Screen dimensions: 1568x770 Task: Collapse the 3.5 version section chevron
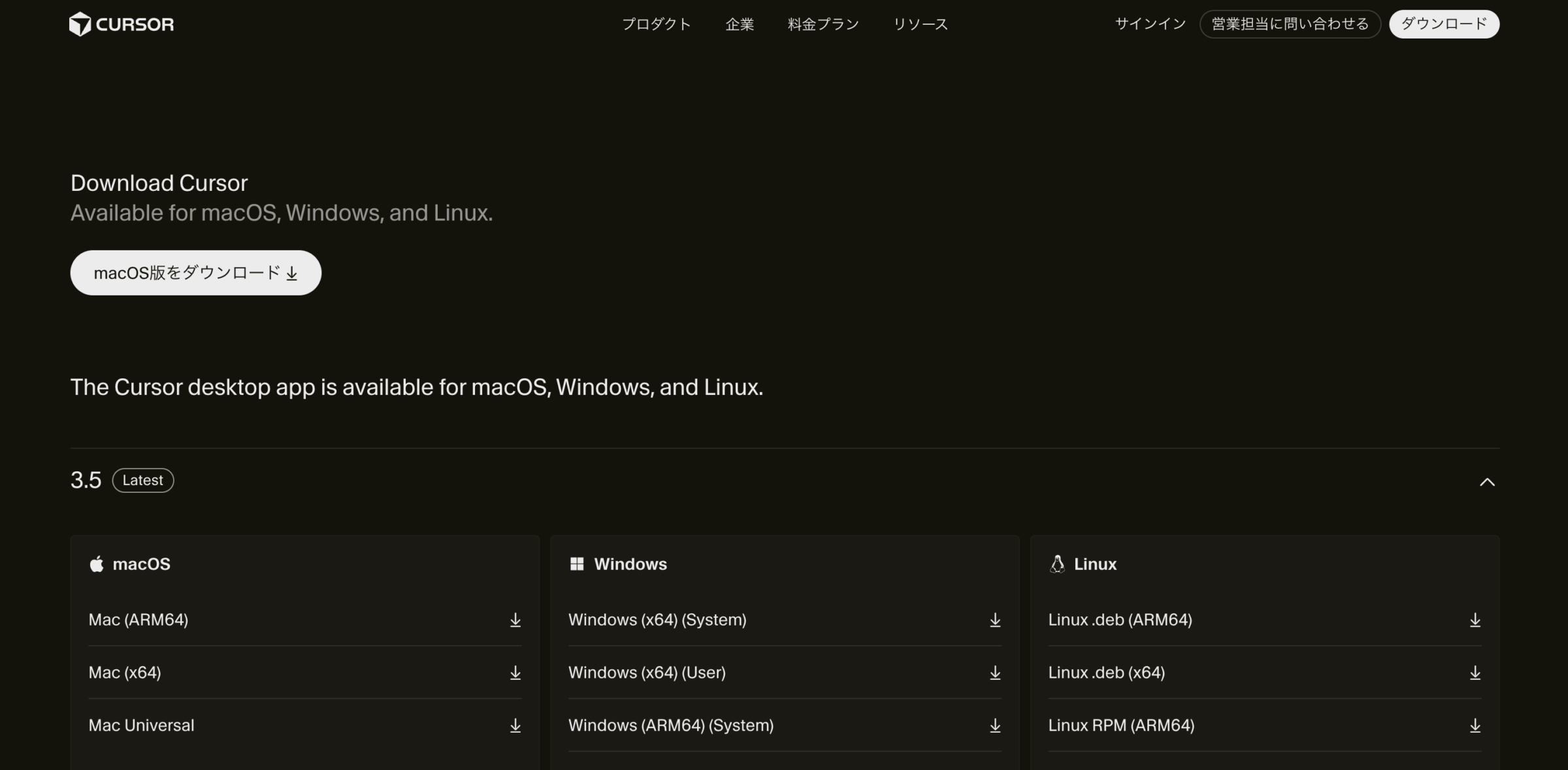[x=1487, y=482]
